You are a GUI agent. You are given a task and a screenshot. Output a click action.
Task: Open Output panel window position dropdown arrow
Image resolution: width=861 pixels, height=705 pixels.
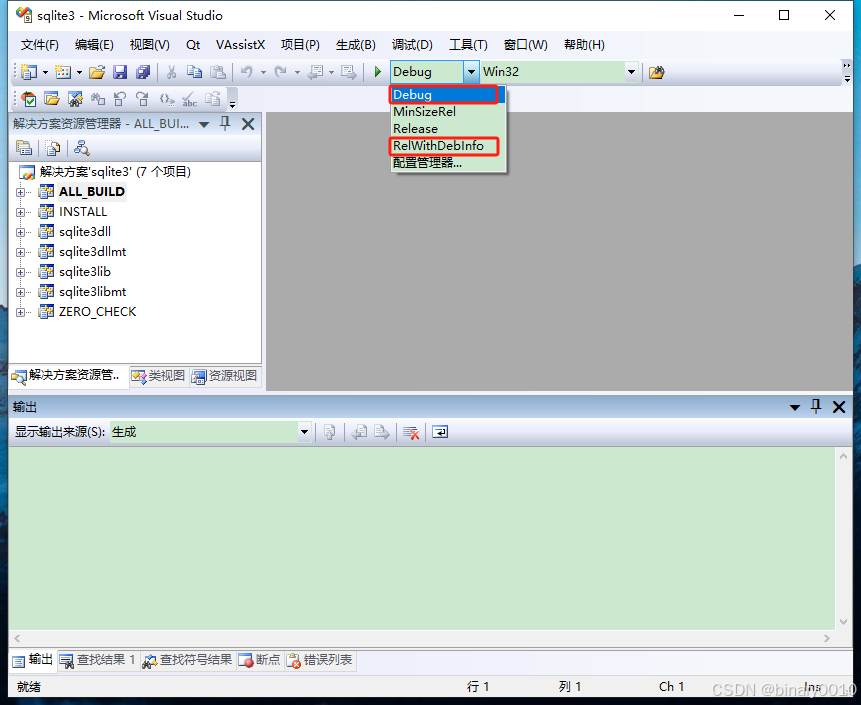pyautogui.click(x=795, y=407)
